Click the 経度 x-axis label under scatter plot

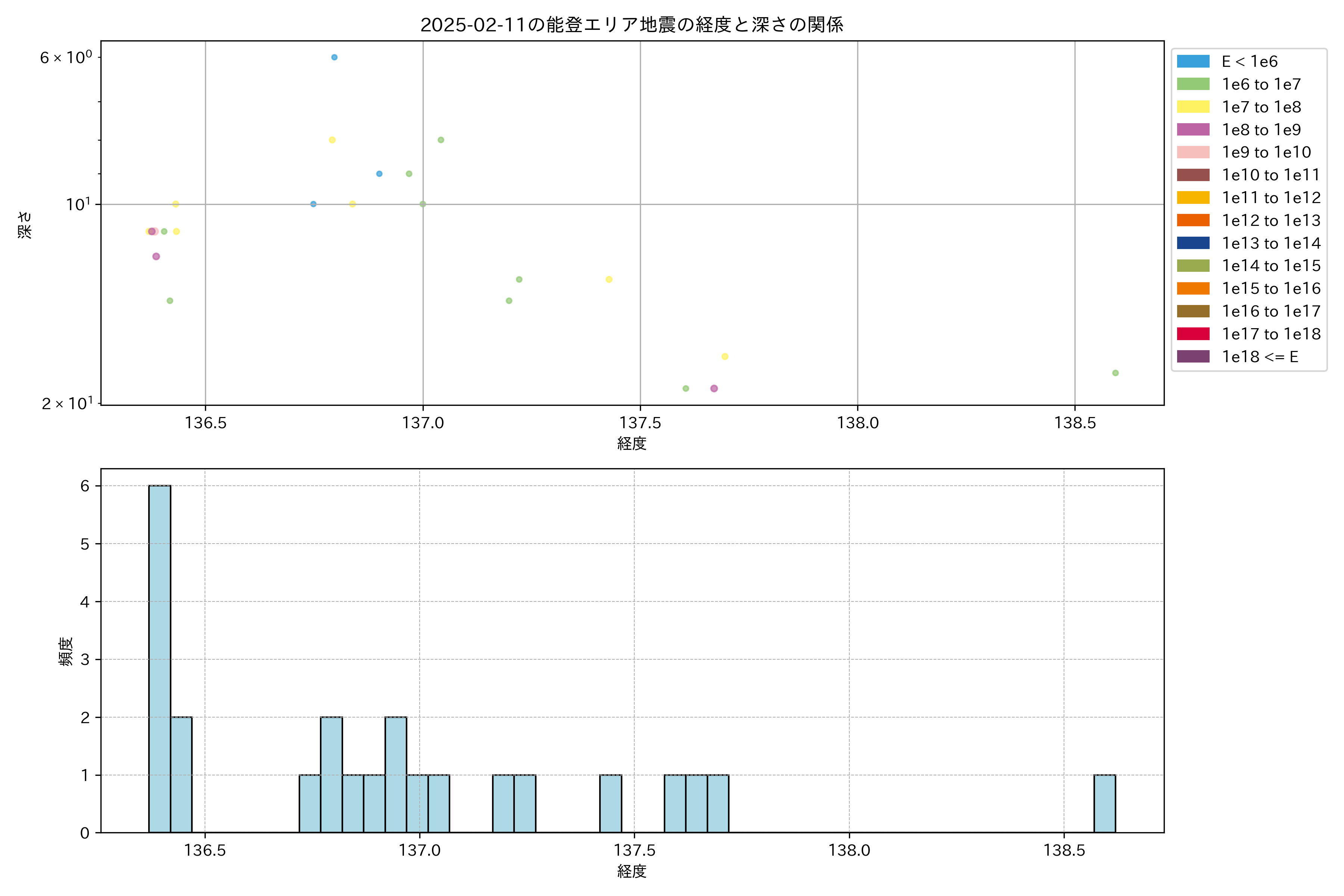click(631, 444)
